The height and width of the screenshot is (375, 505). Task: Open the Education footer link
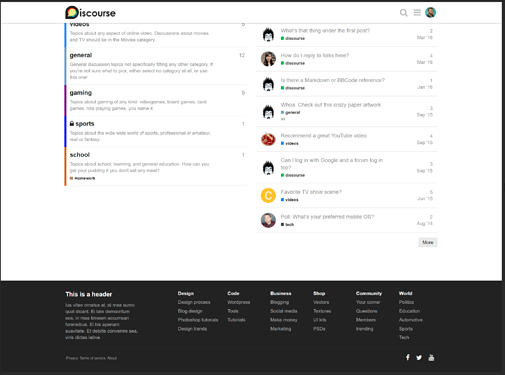point(409,311)
